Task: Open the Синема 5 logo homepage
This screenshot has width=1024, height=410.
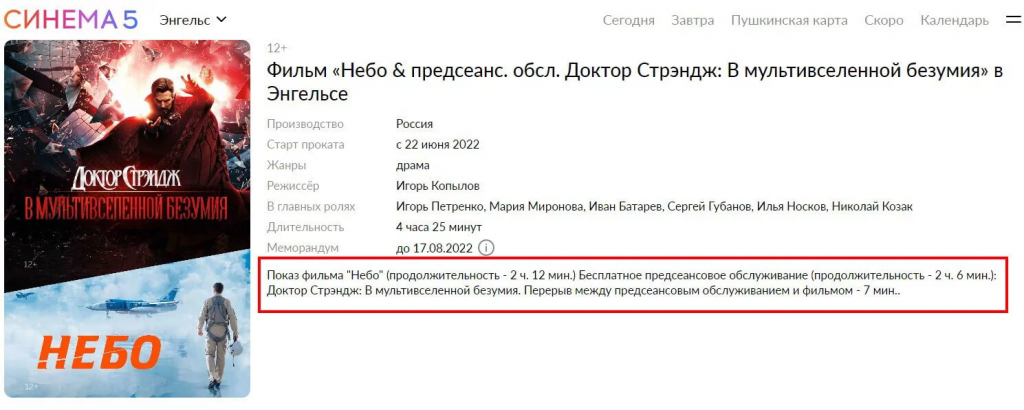Action: [71, 19]
